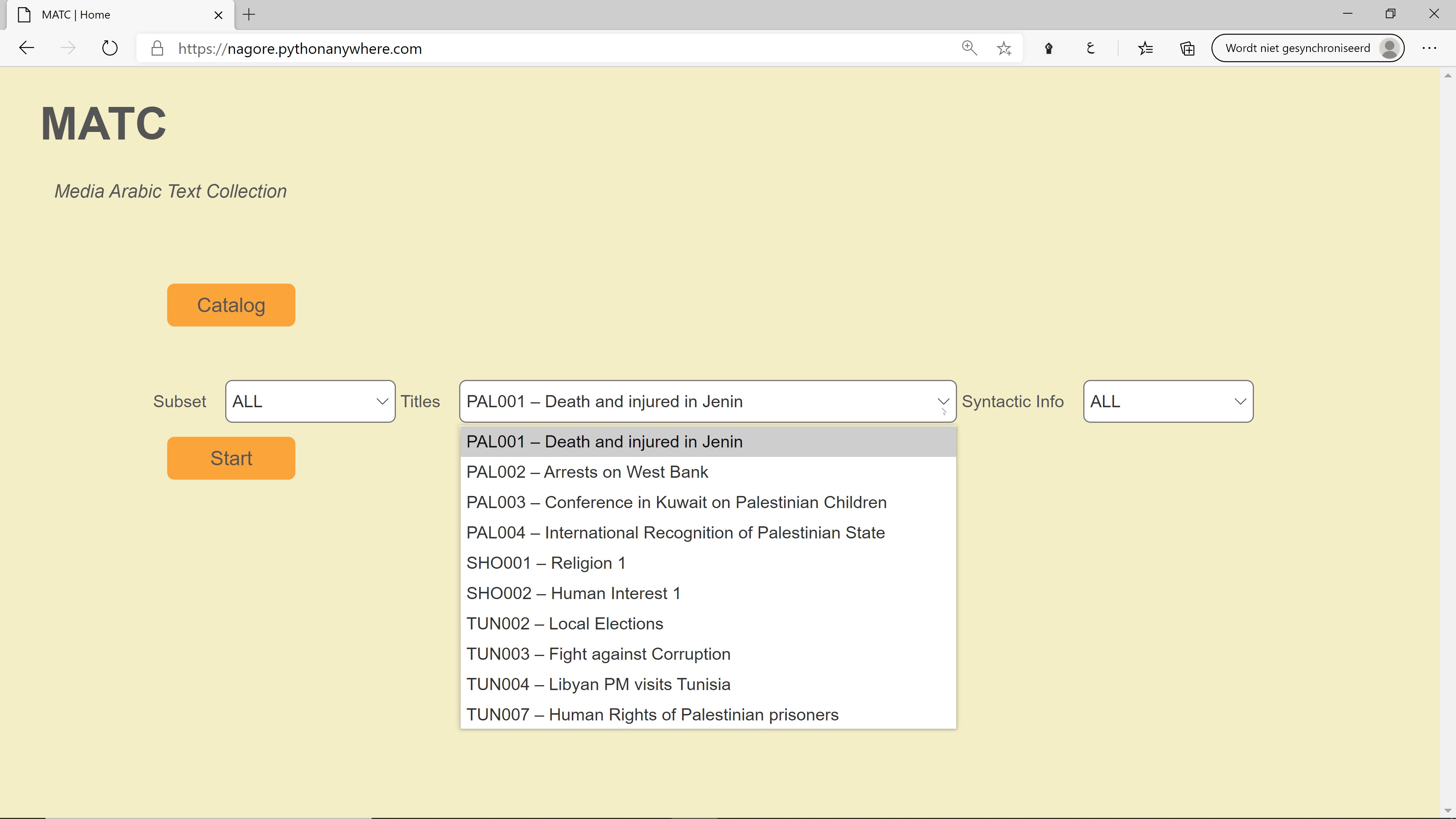Close the browser window
The height and width of the screenshot is (819, 1456).
pyautogui.click(x=1434, y=14)
